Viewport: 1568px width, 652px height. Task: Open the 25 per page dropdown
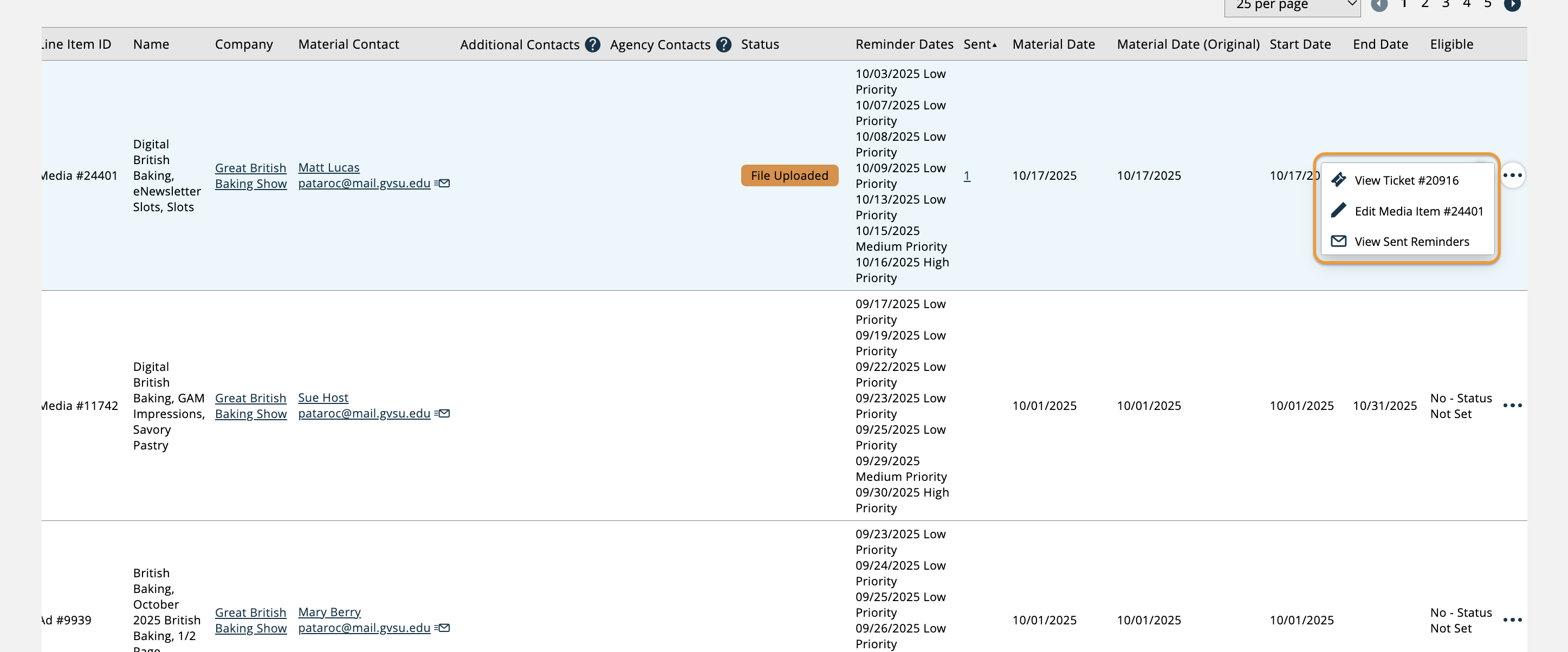point(1292,5)
